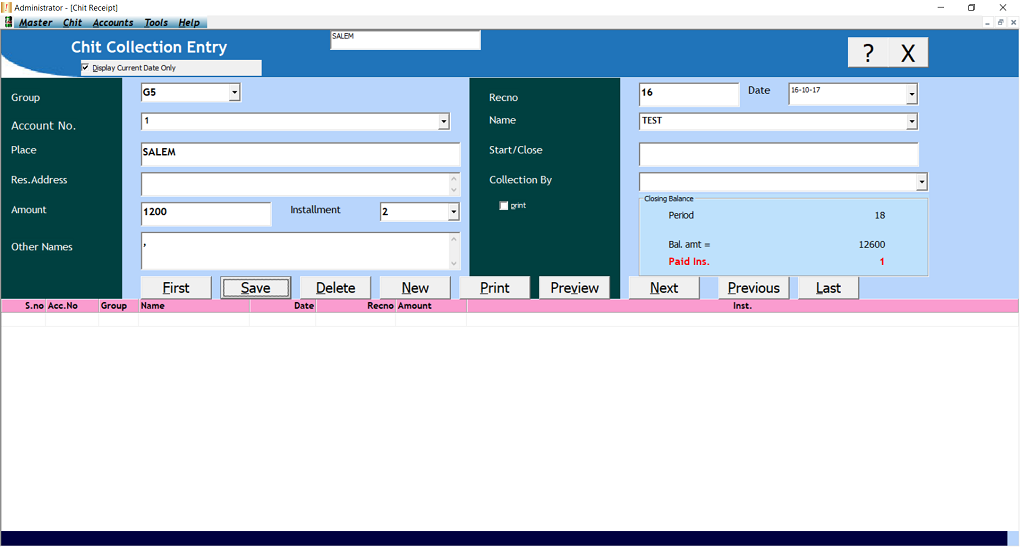Click the application icon in the menu bar

click(8, 22)
